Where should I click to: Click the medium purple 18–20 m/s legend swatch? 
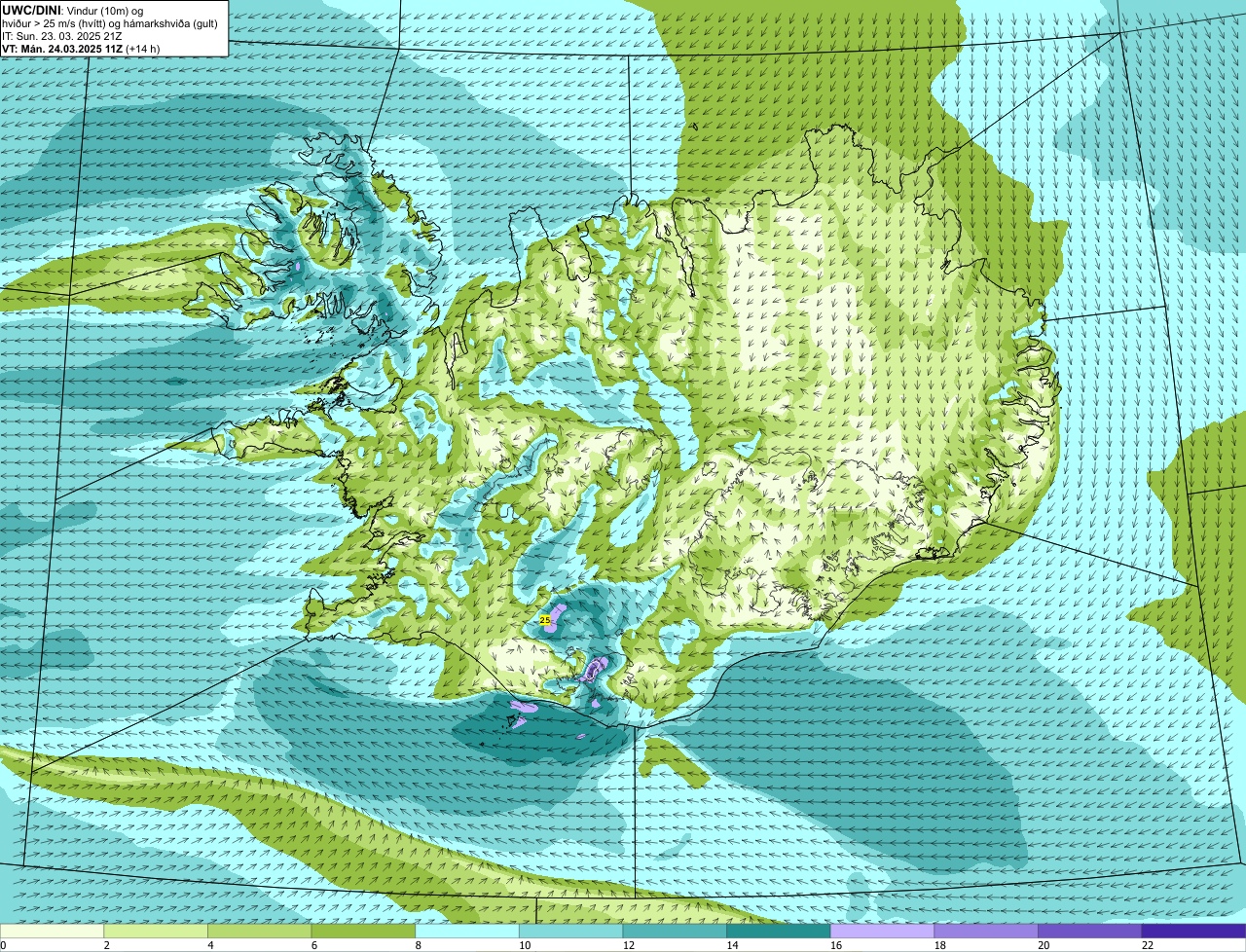click(986, 931)
